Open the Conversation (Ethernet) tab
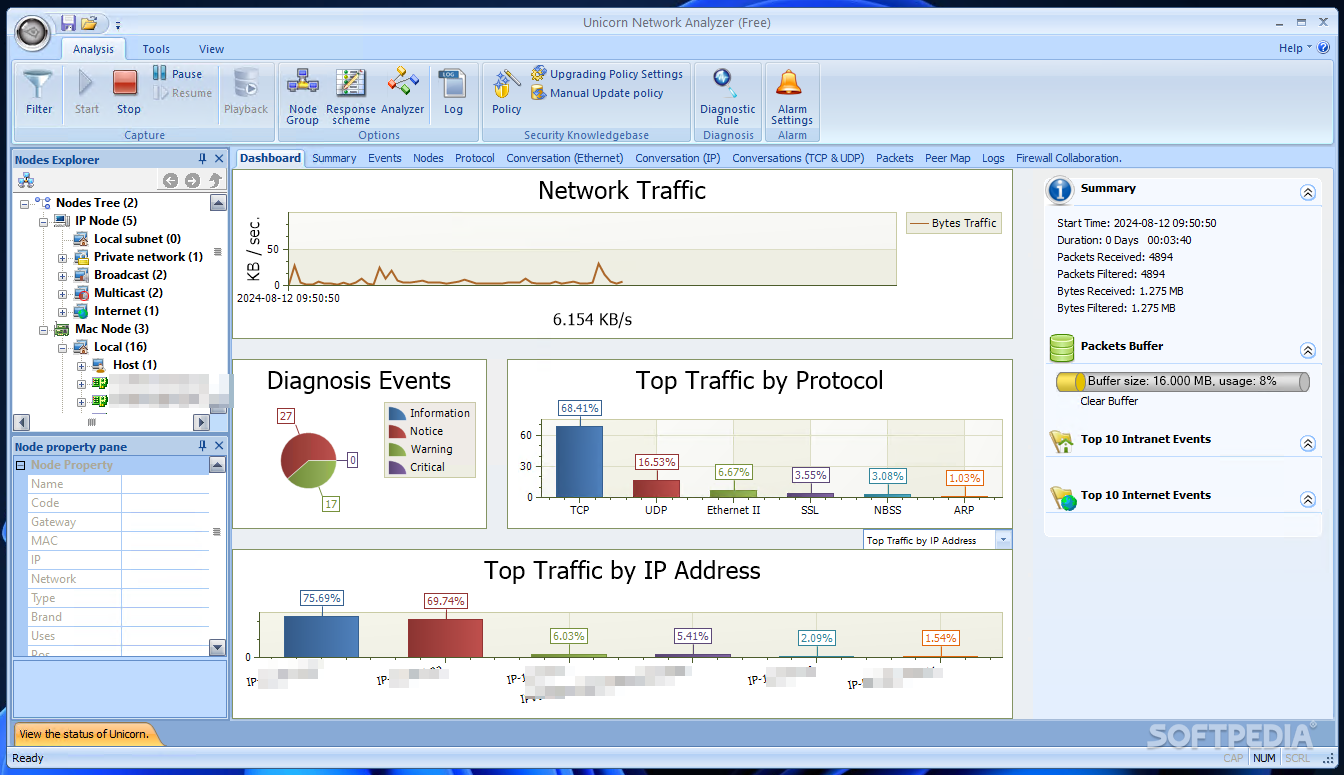 click(565, 158)
